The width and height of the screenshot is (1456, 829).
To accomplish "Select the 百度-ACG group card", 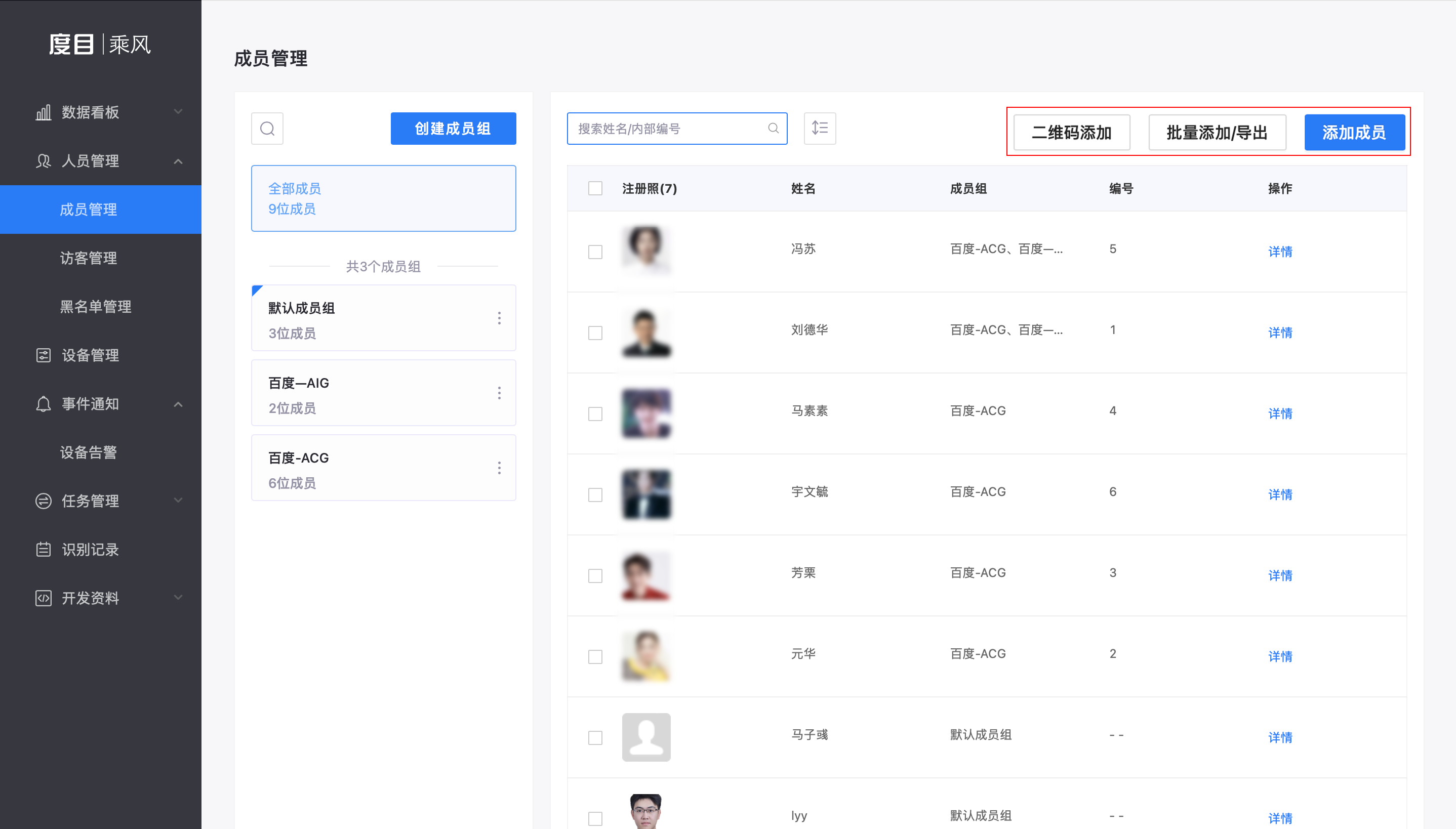I will (384, 468).
